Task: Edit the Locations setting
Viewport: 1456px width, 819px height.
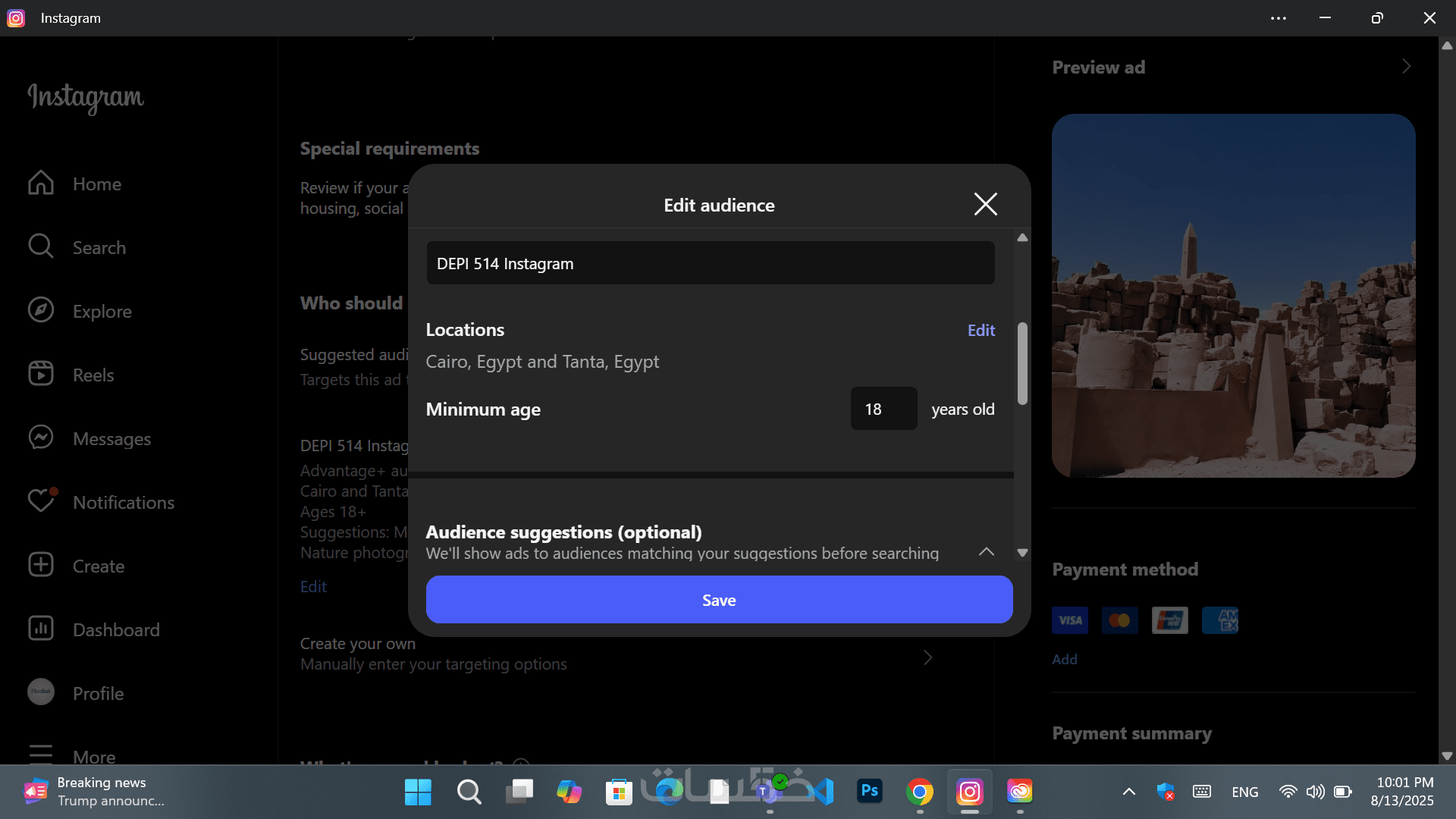Action: (x=981, y=331)
